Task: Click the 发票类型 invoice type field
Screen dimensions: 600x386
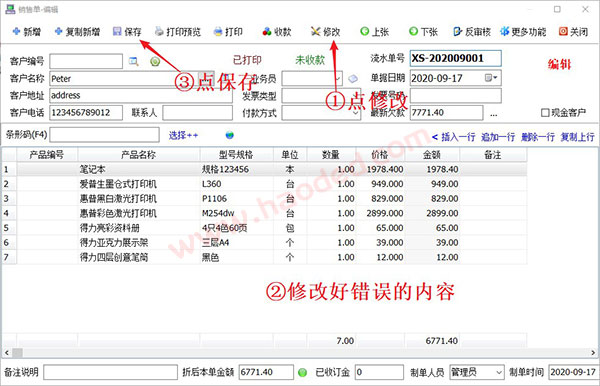Action: click(x=321, y=96)
